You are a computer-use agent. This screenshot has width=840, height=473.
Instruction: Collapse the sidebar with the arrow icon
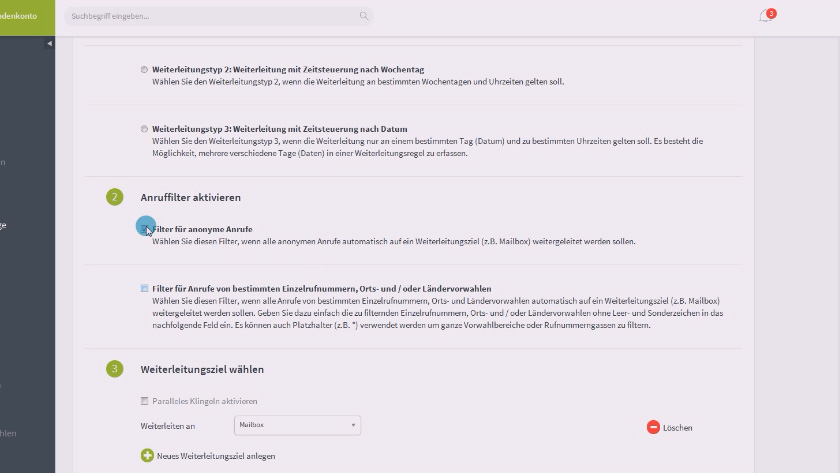click(50, 44)
